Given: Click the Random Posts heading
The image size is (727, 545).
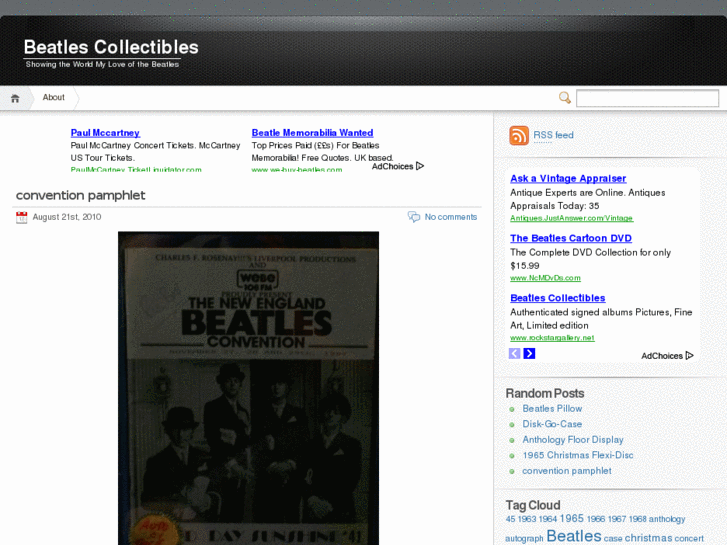Looking at the screenshot, I should pos(545,393).
